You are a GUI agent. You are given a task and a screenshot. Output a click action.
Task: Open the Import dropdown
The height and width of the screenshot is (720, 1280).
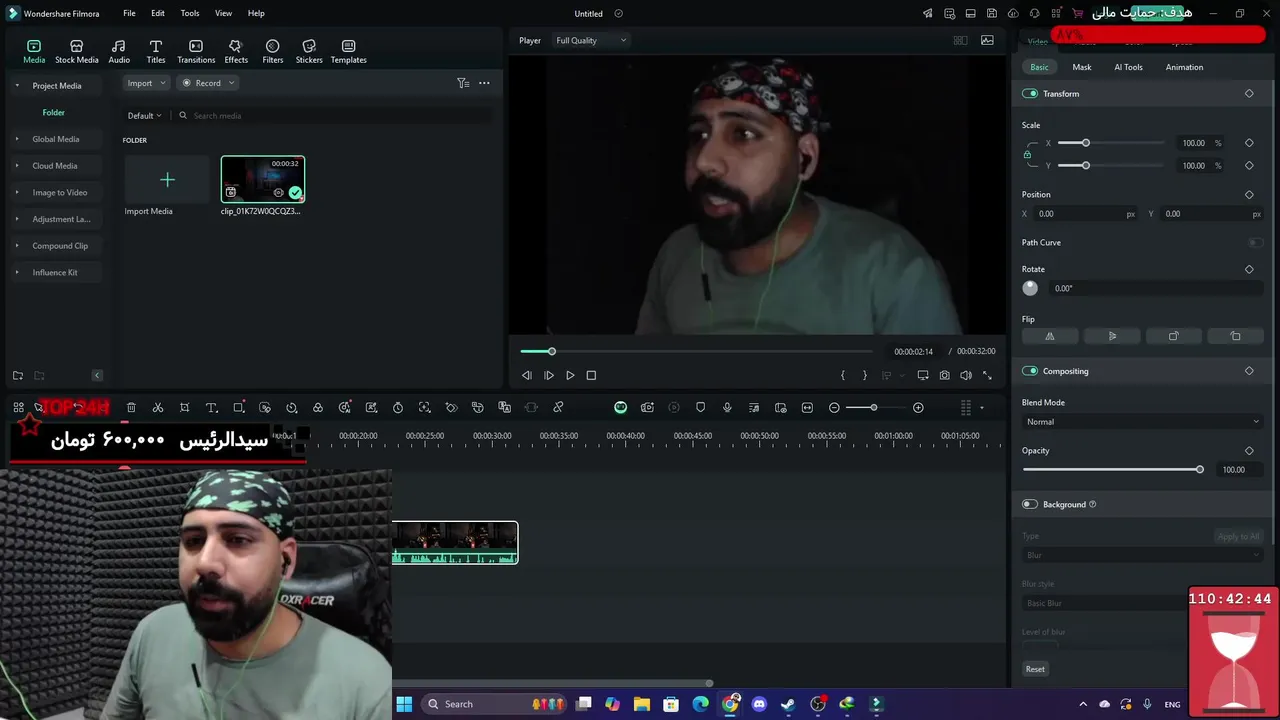point(146,84)
